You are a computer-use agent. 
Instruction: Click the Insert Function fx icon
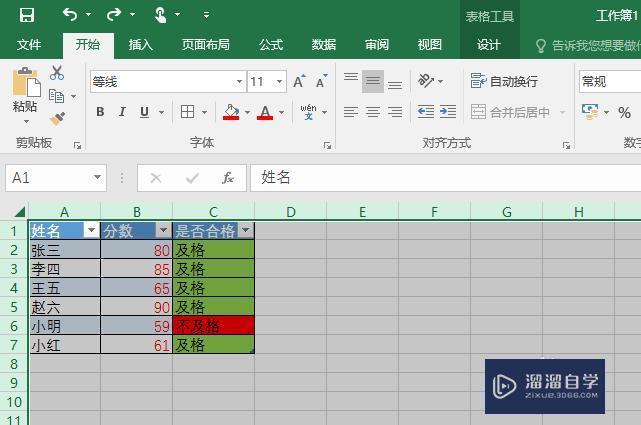click(x=228, y=177)
